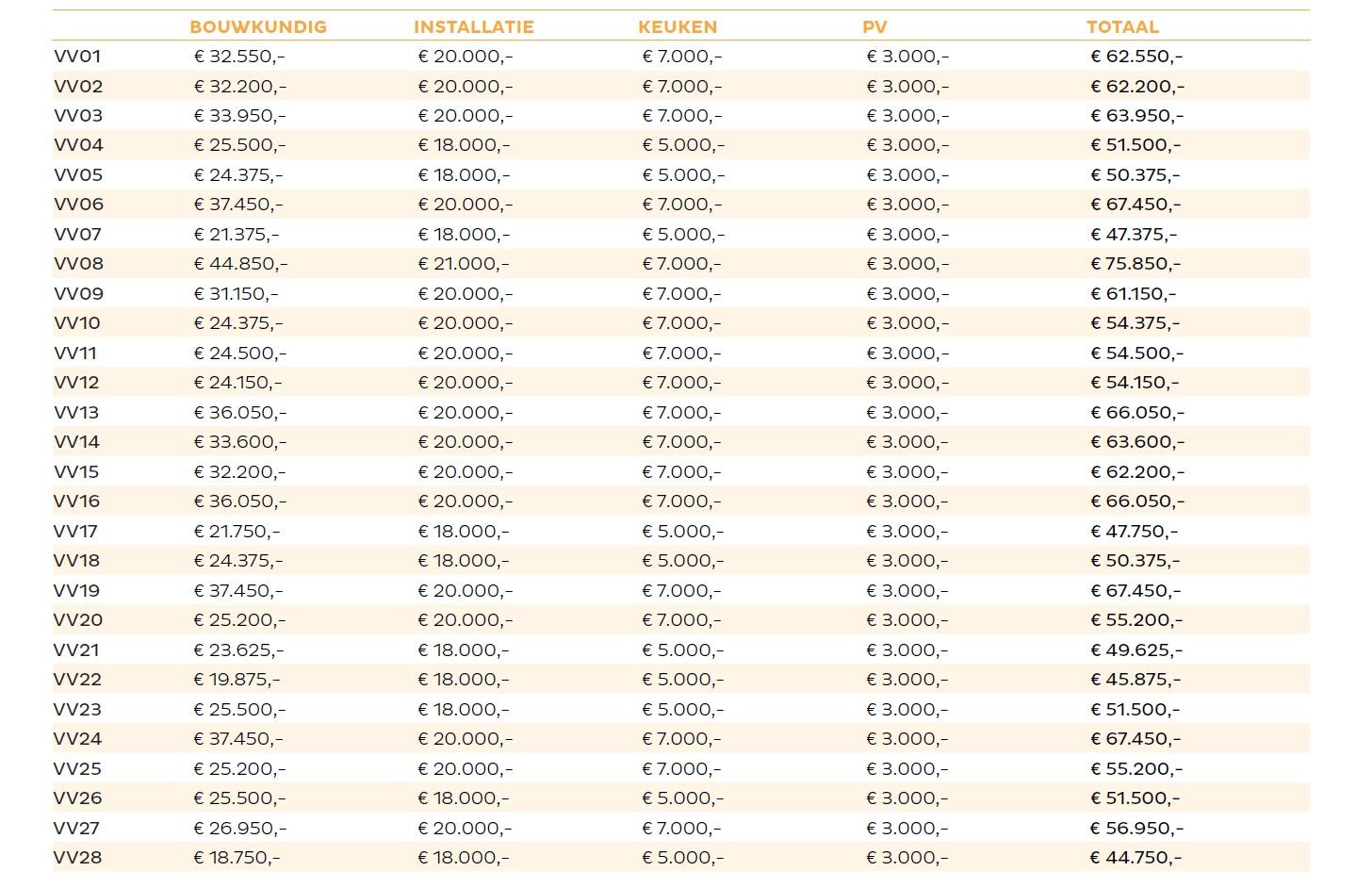Select bouwkundig amount € 19.875,- in VV22
Screen dimensions: 1372x888
(237, 680)
